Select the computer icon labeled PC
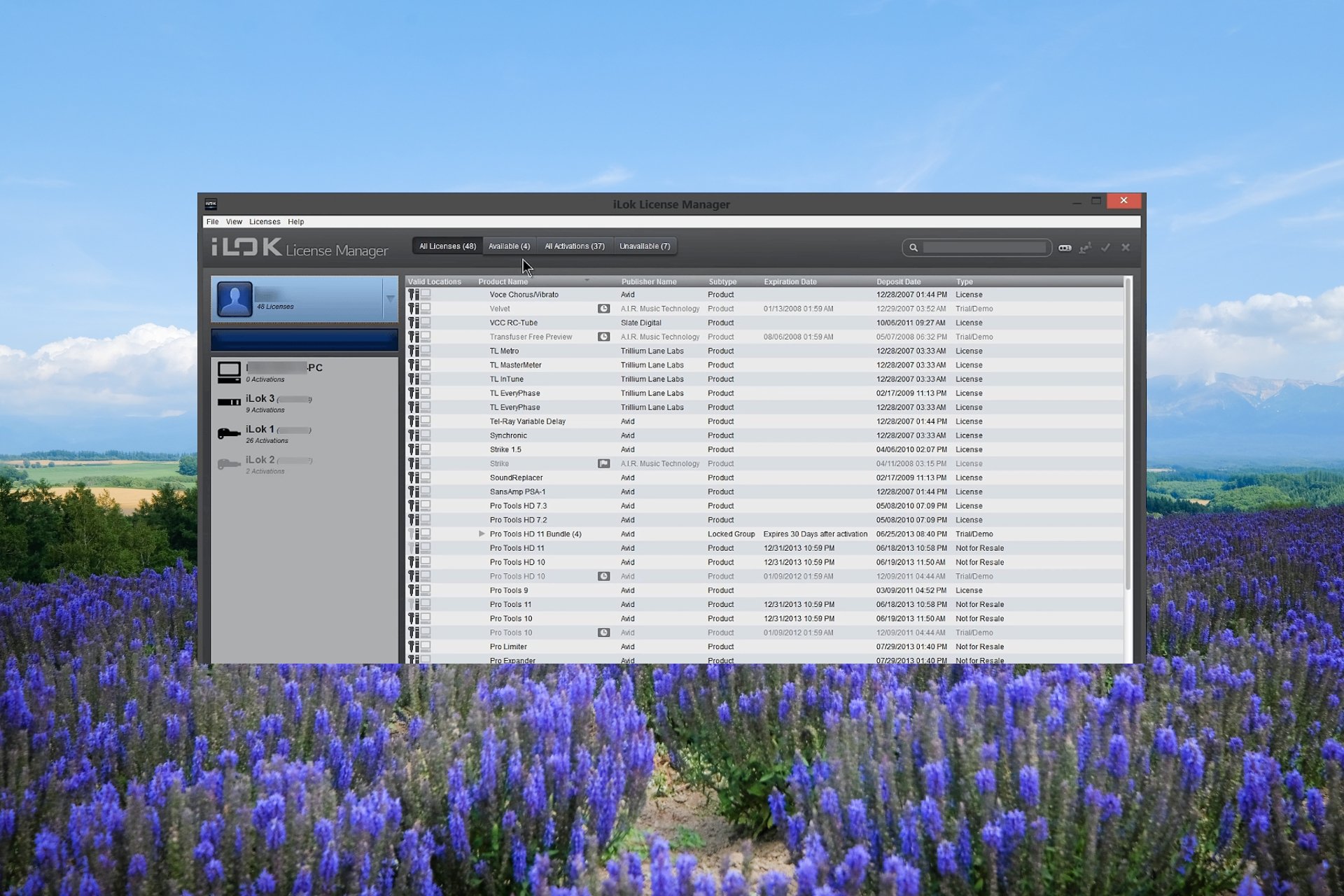1344x896 pixels. pos(229,372)
